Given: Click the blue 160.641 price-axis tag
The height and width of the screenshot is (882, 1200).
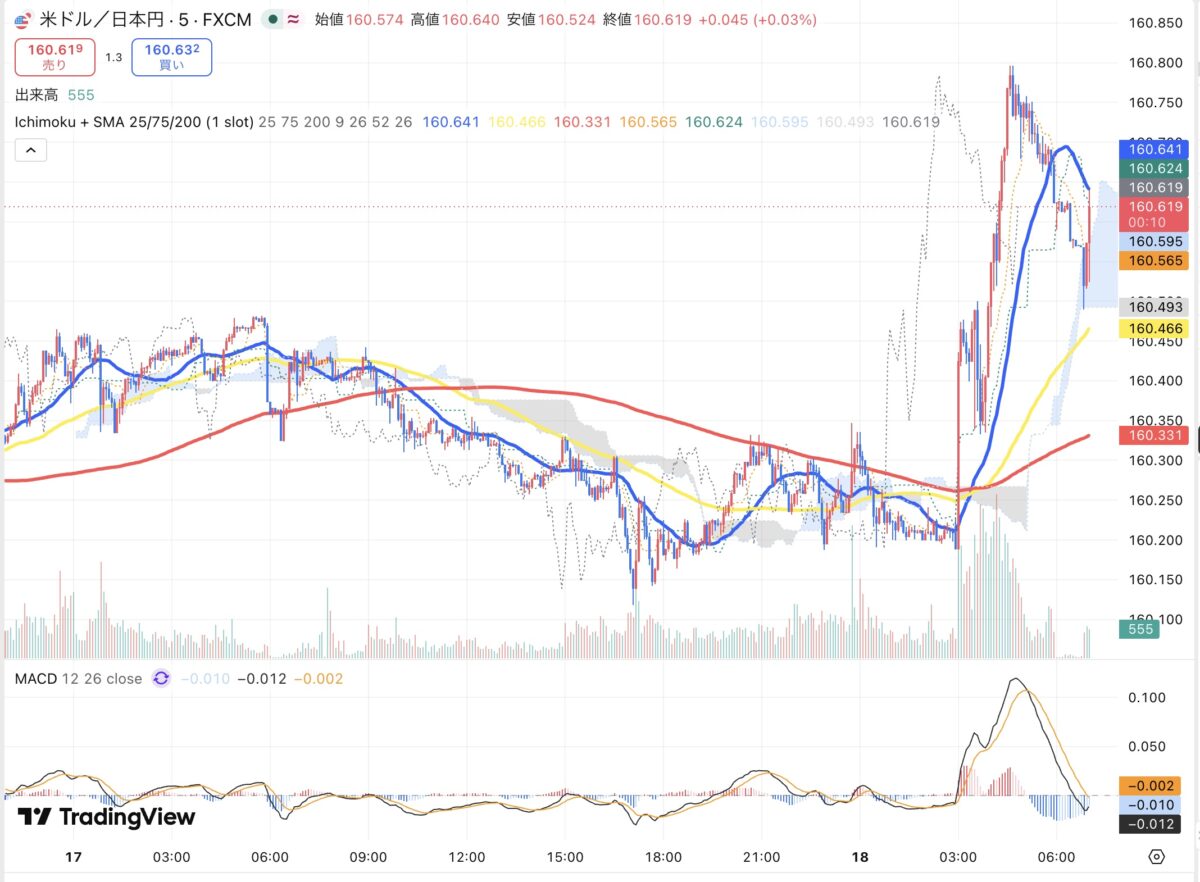Looking at the screenshot, I should (x=1156, y=149).
